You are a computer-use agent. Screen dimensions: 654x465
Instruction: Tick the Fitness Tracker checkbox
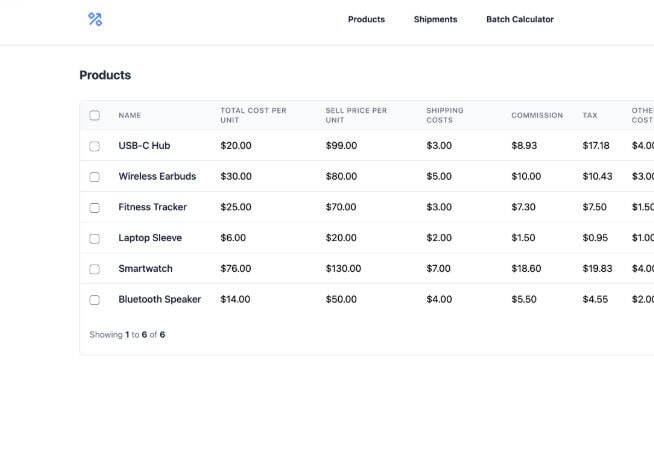tap(95, 208)
